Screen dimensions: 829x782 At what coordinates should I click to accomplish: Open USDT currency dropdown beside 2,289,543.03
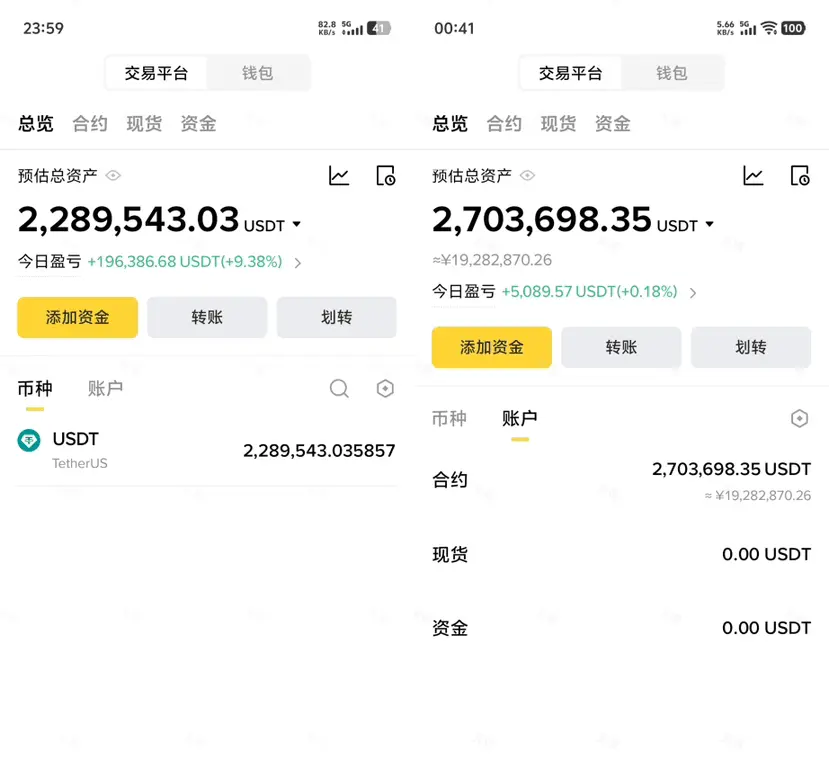(272, 225)
